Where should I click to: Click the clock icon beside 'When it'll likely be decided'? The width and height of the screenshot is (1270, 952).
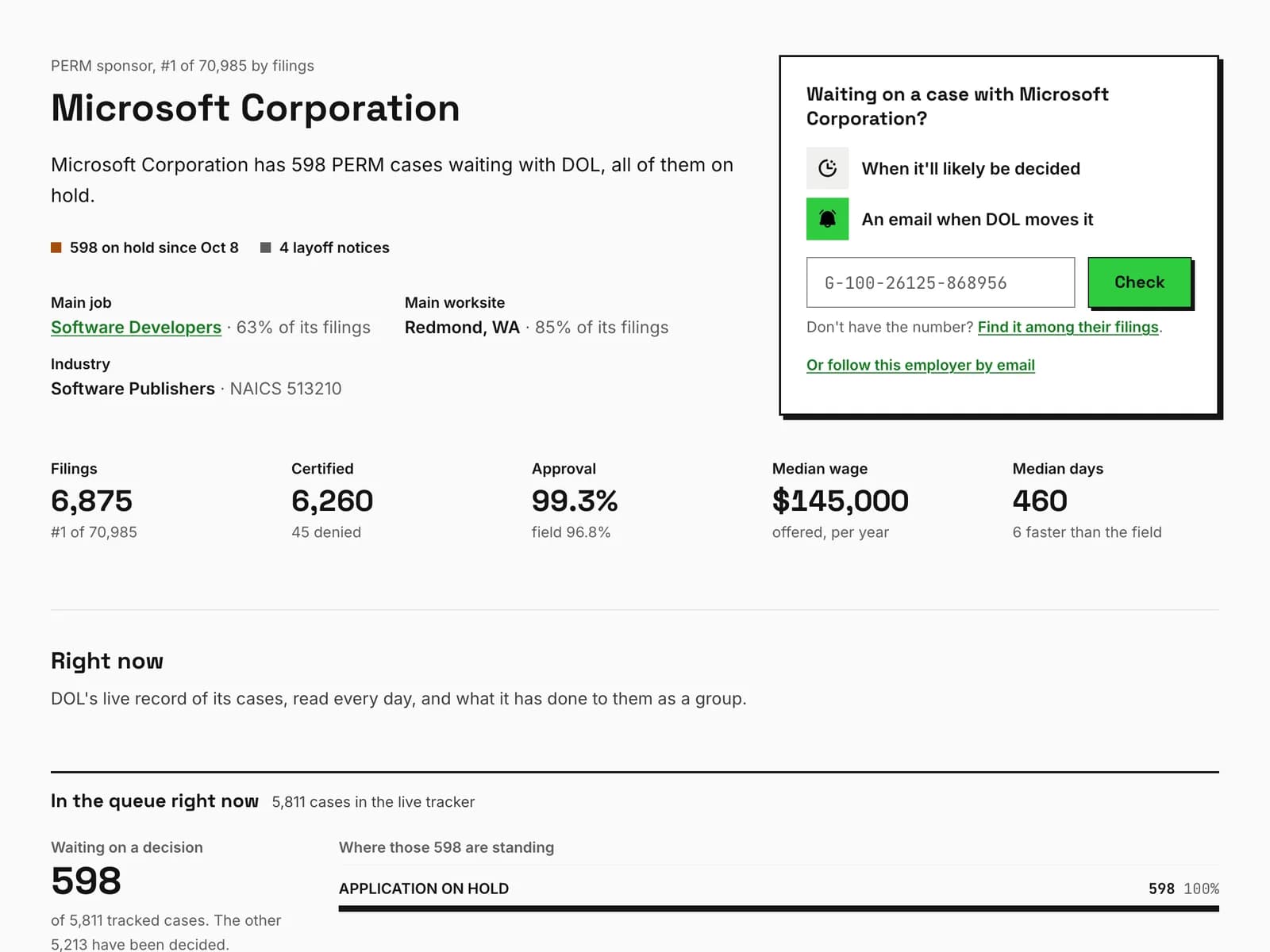click(x=827, y=168)
